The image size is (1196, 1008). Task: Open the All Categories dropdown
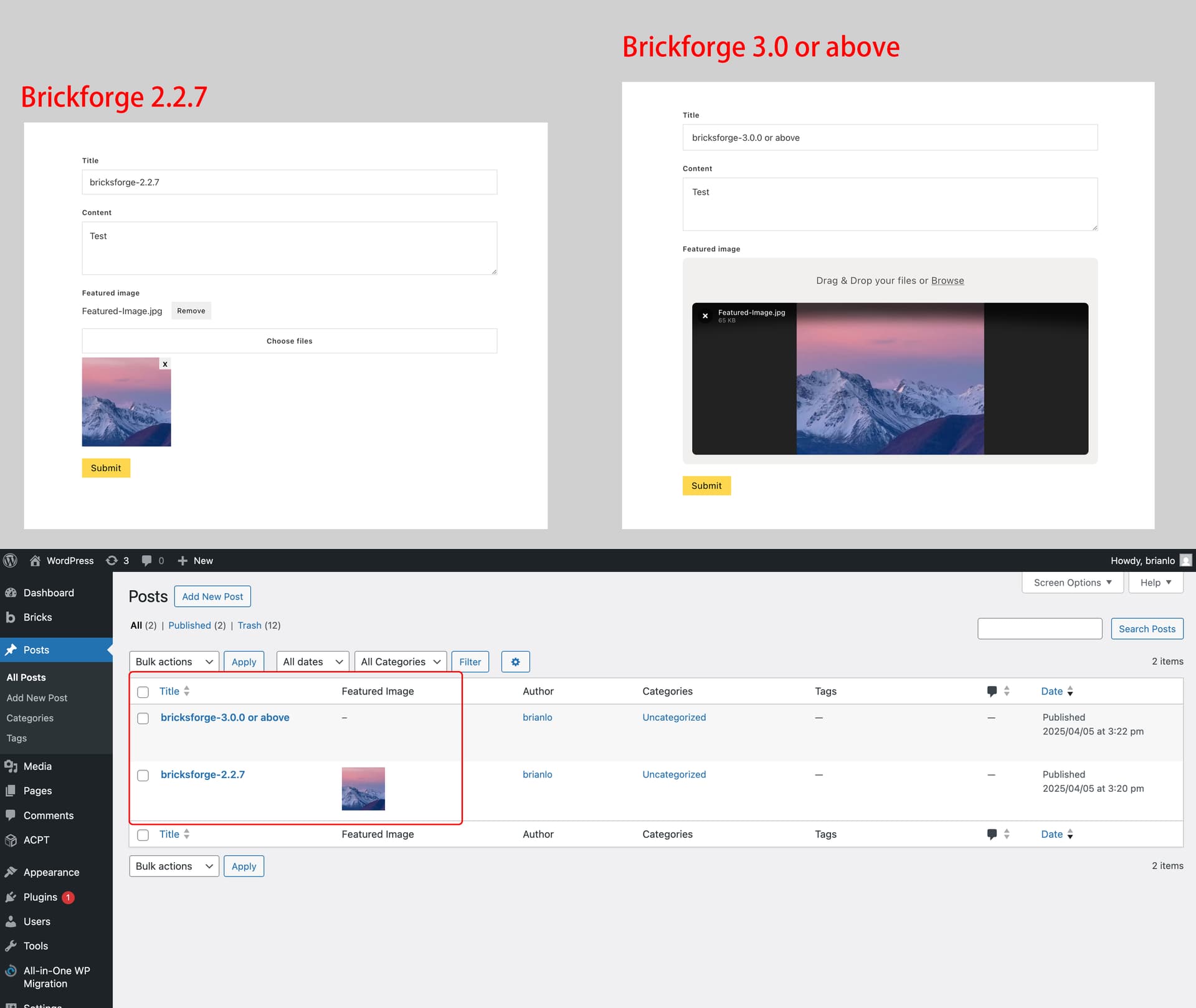401,662
